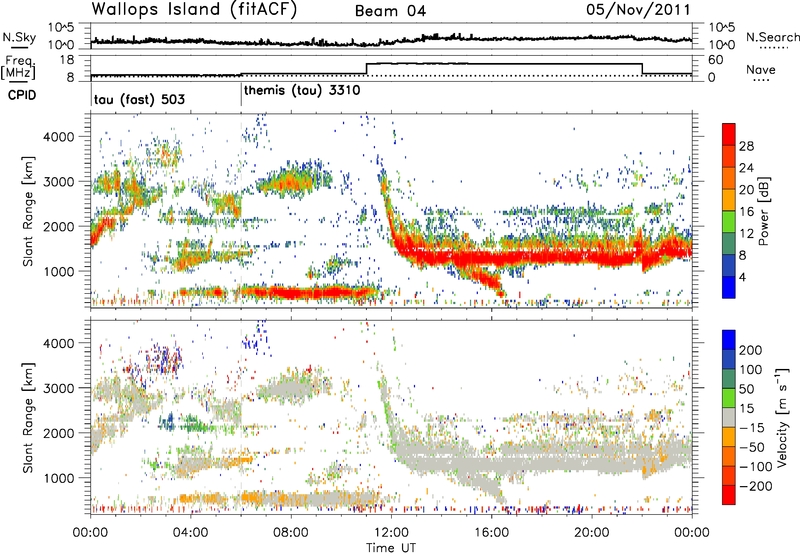800x554 pixels.
Task: Click the themis (tau) 3310 label
Action: pyautogui.click(x=302, y=91)
